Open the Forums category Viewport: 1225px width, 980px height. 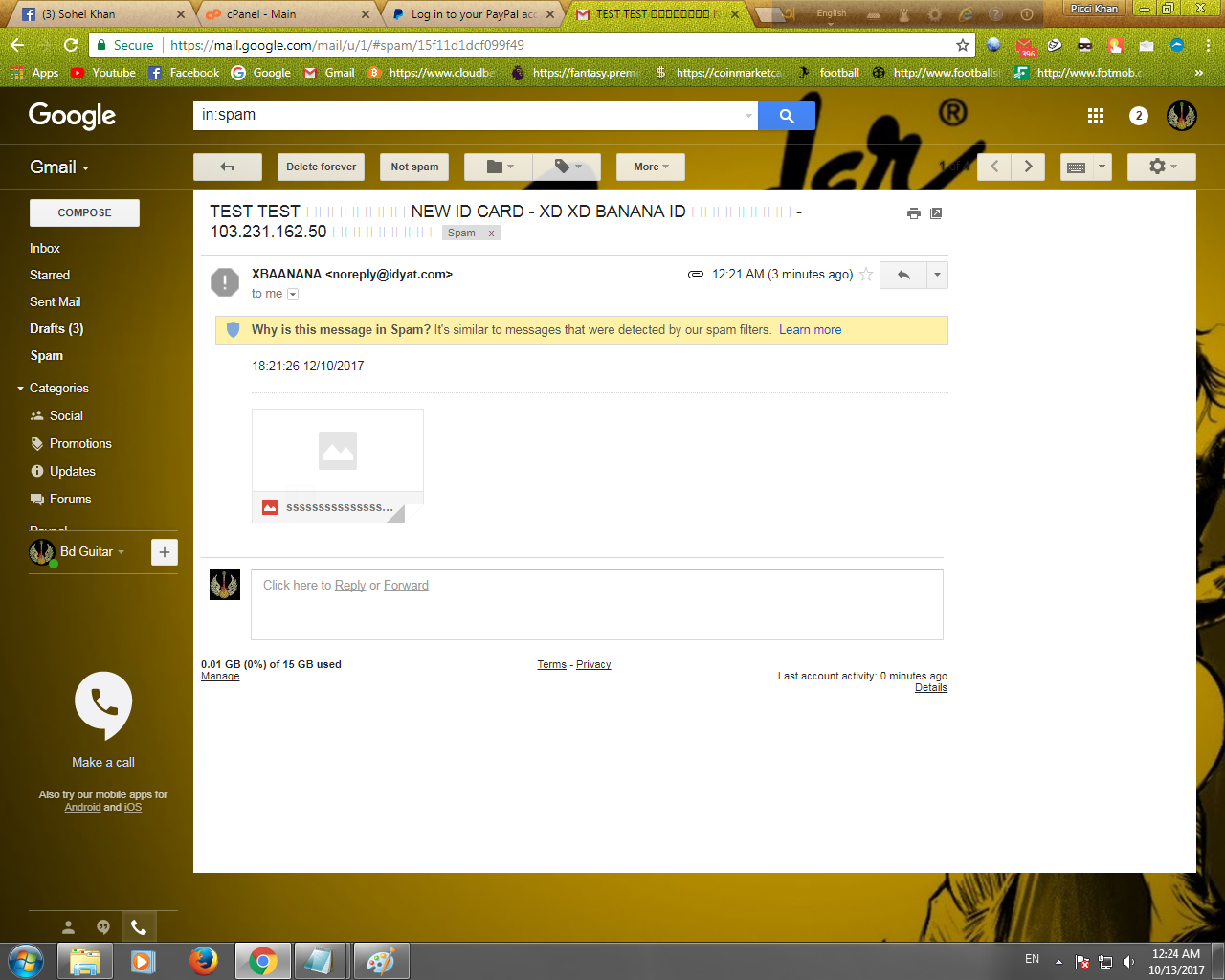(70, 499)
